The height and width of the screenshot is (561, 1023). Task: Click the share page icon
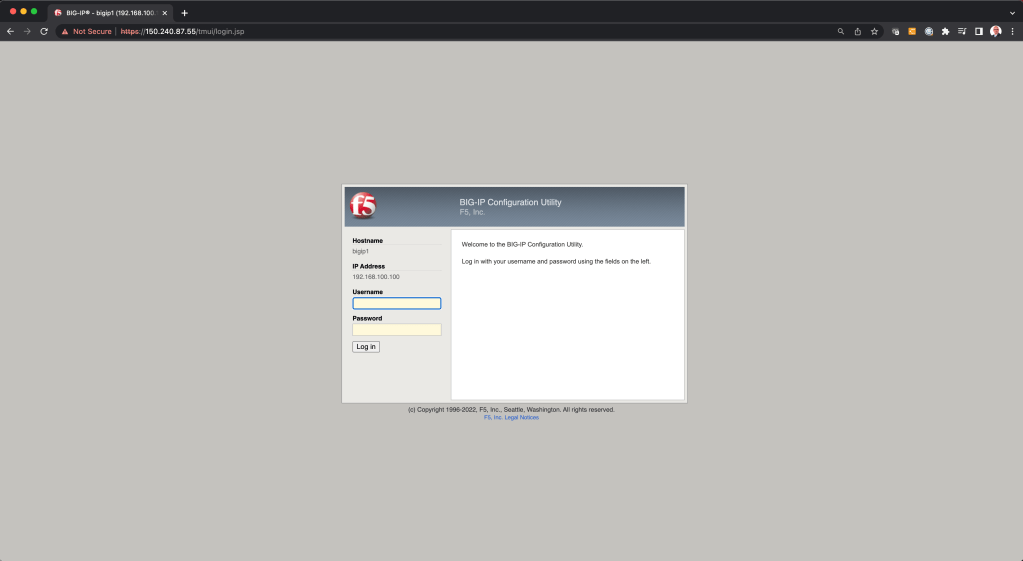point(857,31)
